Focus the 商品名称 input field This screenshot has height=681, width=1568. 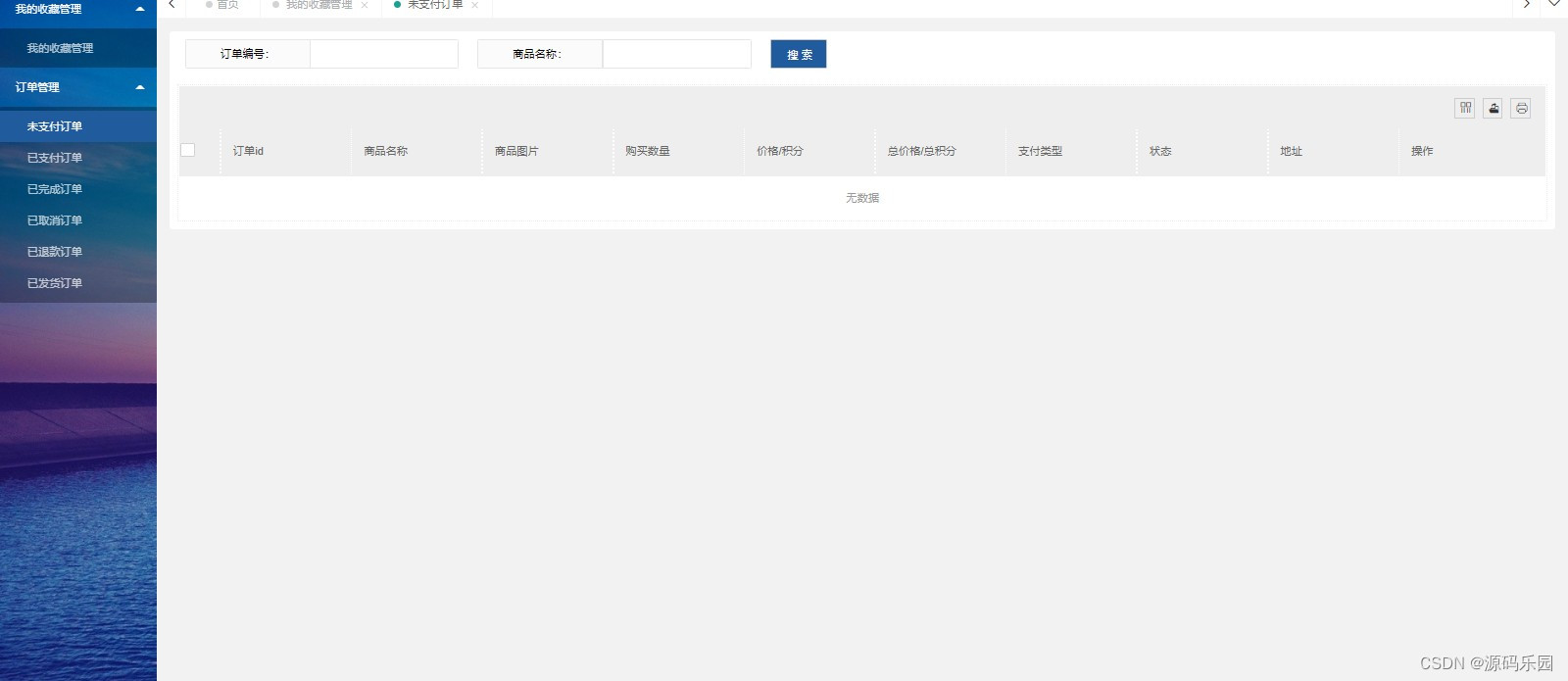[x=677, y=54]
